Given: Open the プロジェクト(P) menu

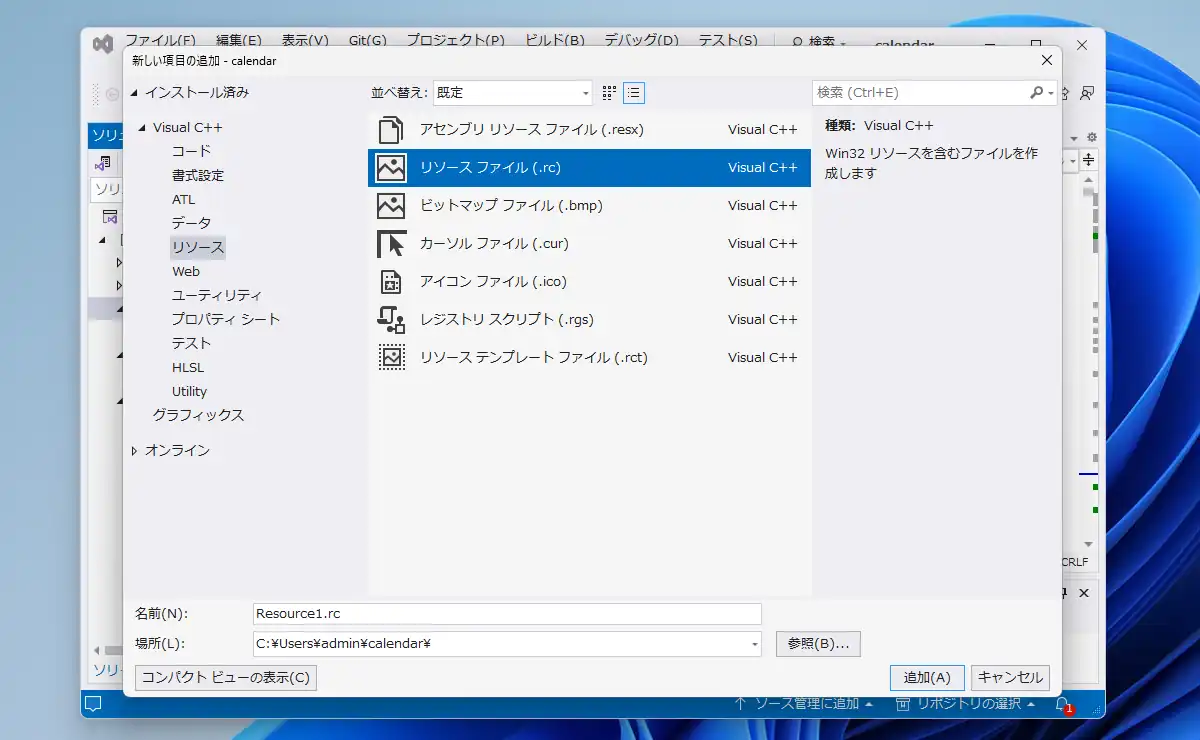Looking at the screenshot, I should coord(455,41).
